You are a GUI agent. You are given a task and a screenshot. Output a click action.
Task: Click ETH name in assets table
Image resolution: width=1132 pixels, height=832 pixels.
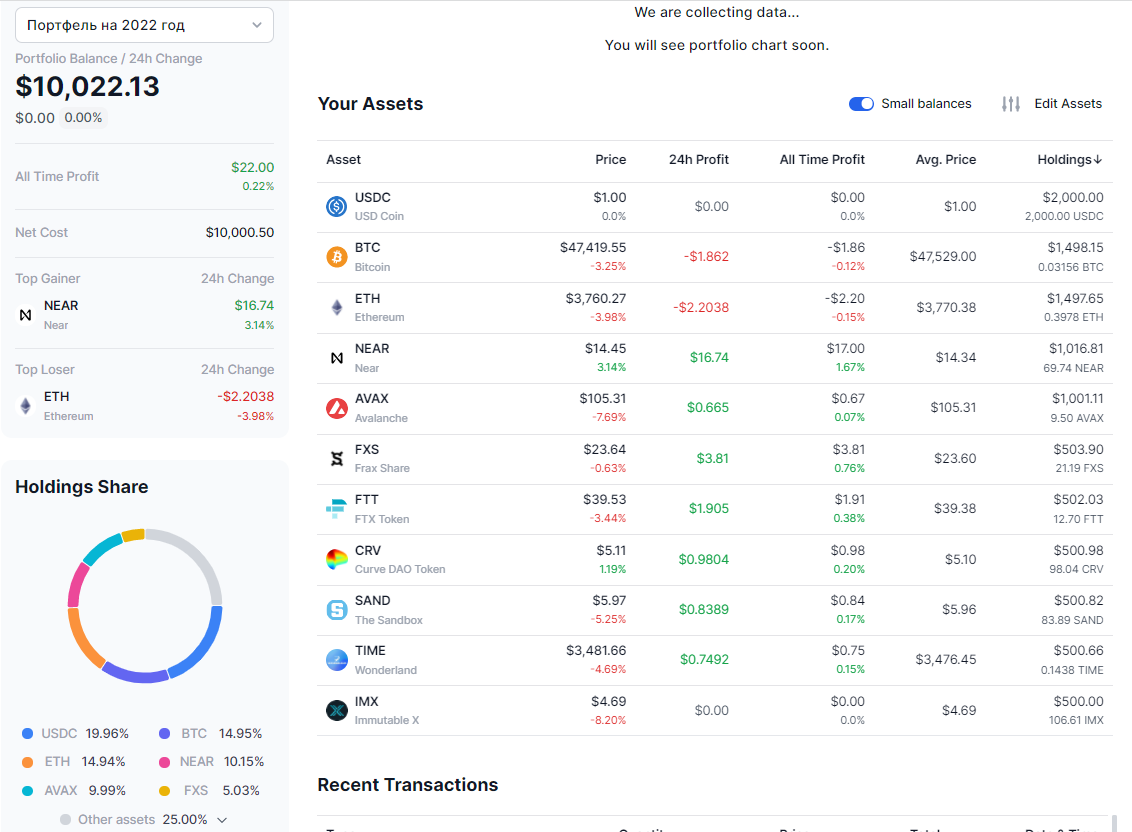pyautogui.click(x=367, y=299)
